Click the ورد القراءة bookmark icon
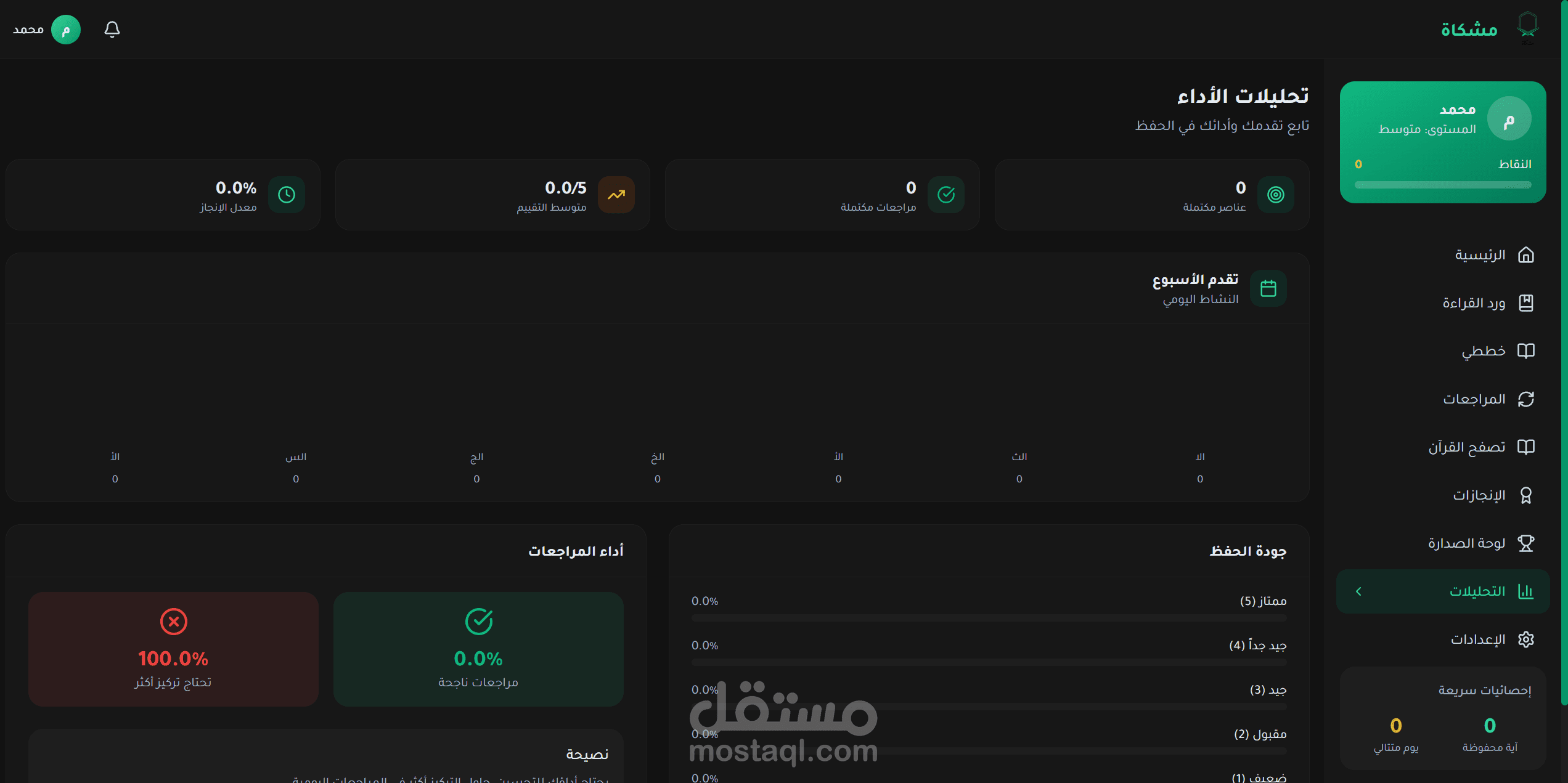This screenshot has width=1568, height=783. click(1525, 303)
